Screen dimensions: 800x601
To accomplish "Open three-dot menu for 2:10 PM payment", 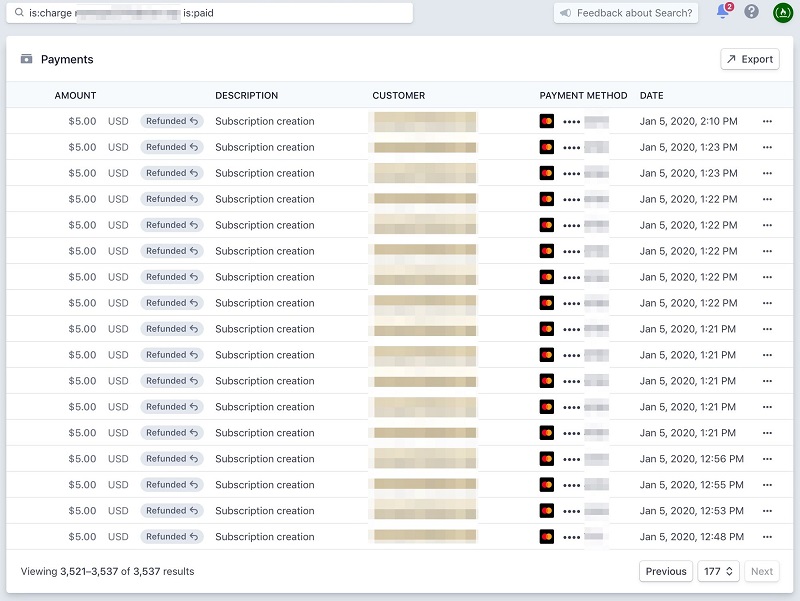I will 767,121.
